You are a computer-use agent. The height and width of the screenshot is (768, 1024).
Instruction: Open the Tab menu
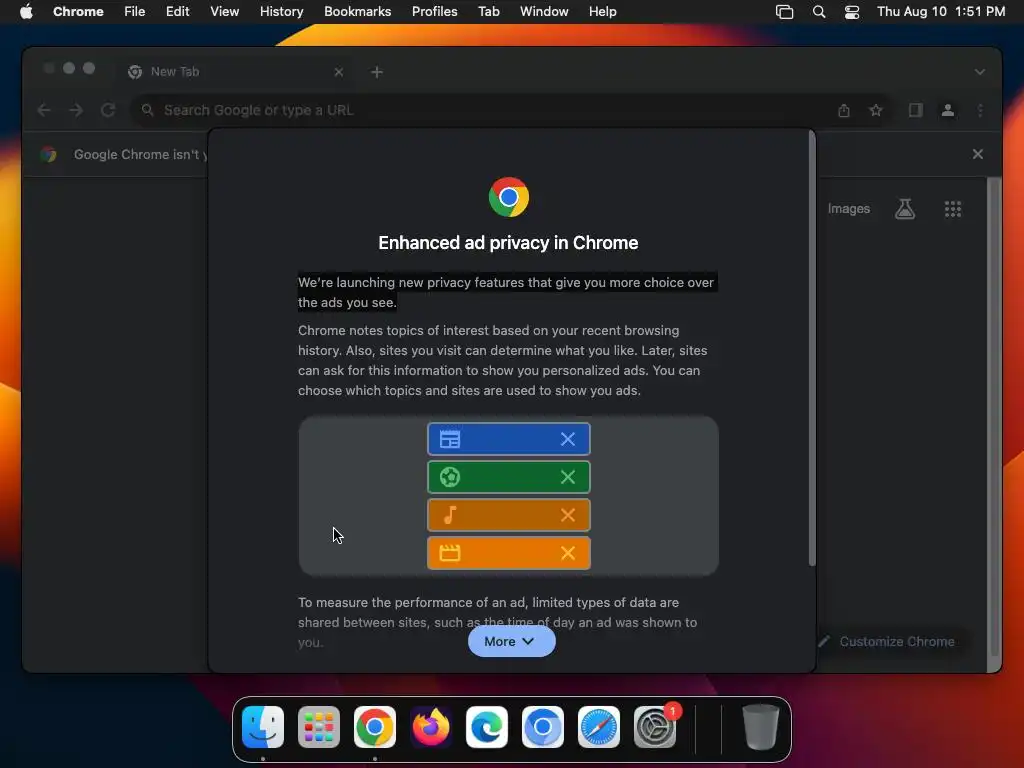click(x=488, y=11)
